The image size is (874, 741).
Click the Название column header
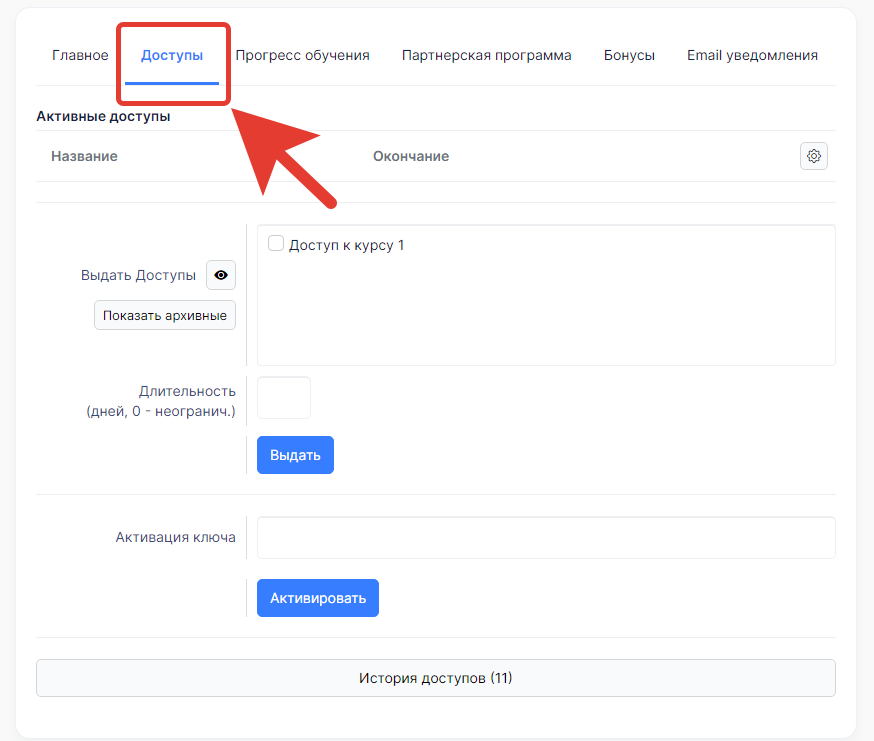(x=84, y=156)
